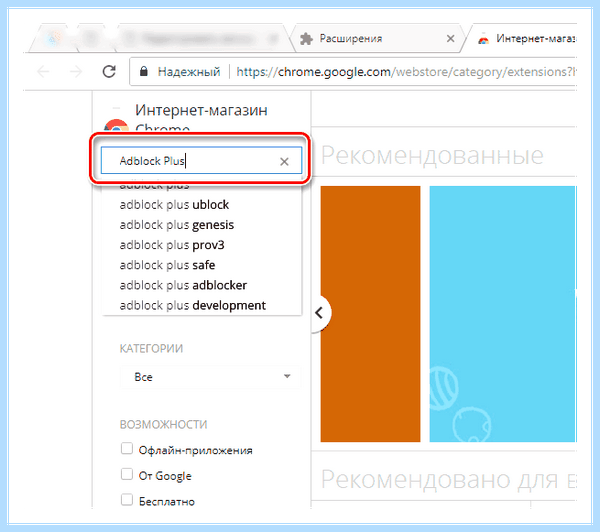Screen dimensions: 600x532
Task: Switch to the Расширения tab
Action: pos(377,38)
